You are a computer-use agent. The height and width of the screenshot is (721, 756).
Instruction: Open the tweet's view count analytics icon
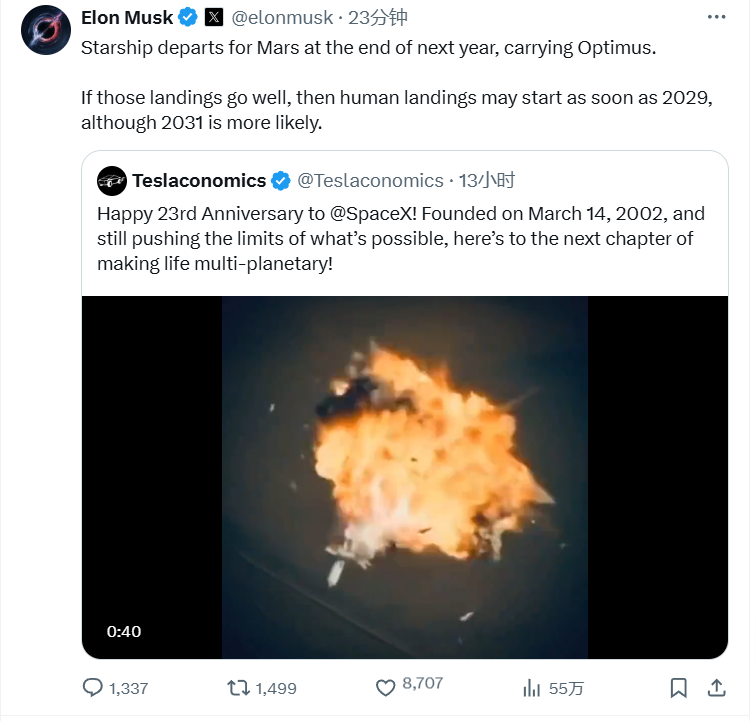click(x=532, y=688)
